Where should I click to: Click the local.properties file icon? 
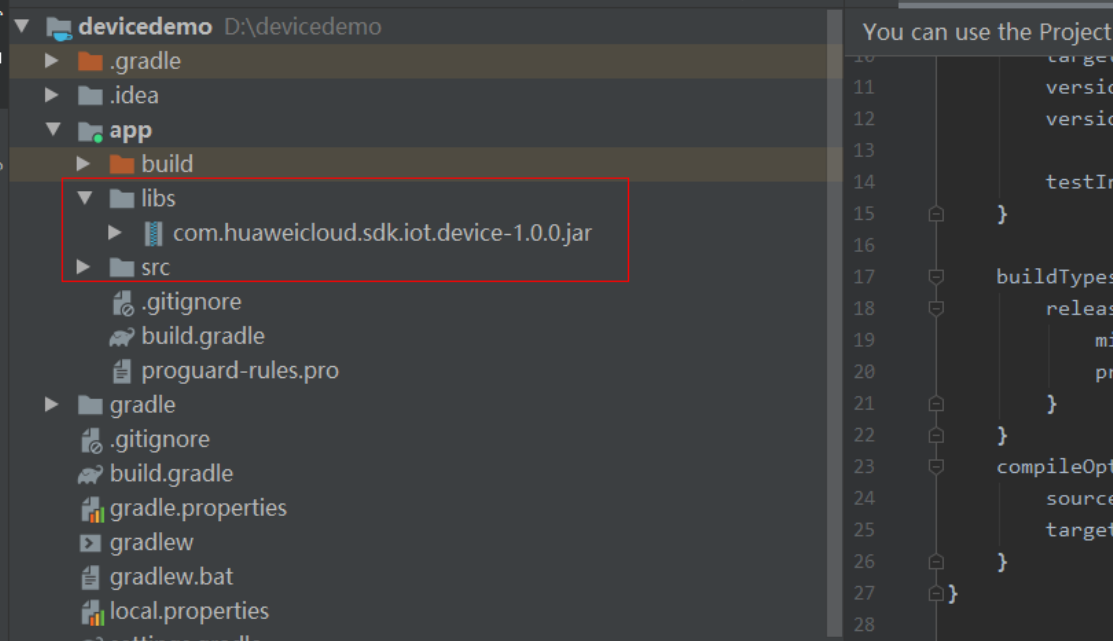click(x=92, y=611)
